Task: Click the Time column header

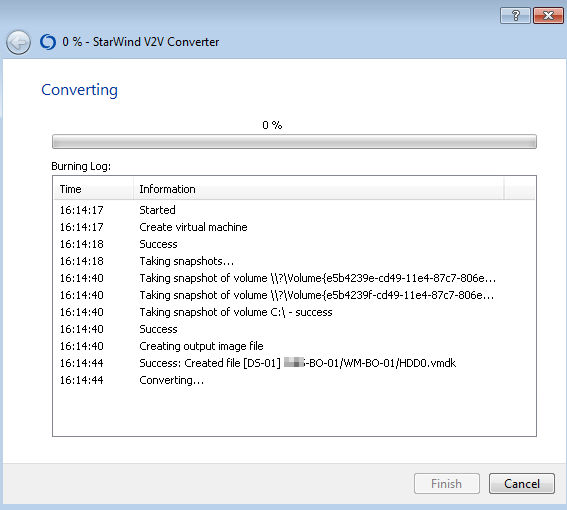Action: coord(94,189)
